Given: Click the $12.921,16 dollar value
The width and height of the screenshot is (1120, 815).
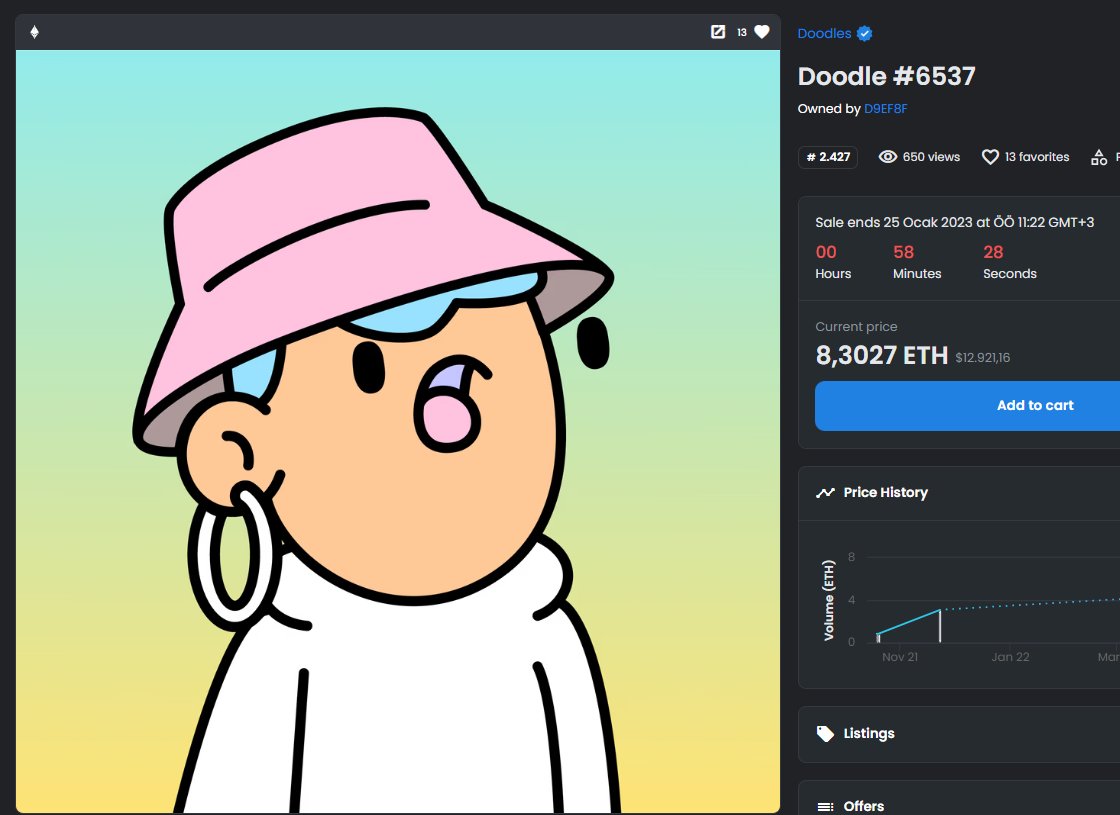Looking at the screenshot, I should click(x=982, y=358).
